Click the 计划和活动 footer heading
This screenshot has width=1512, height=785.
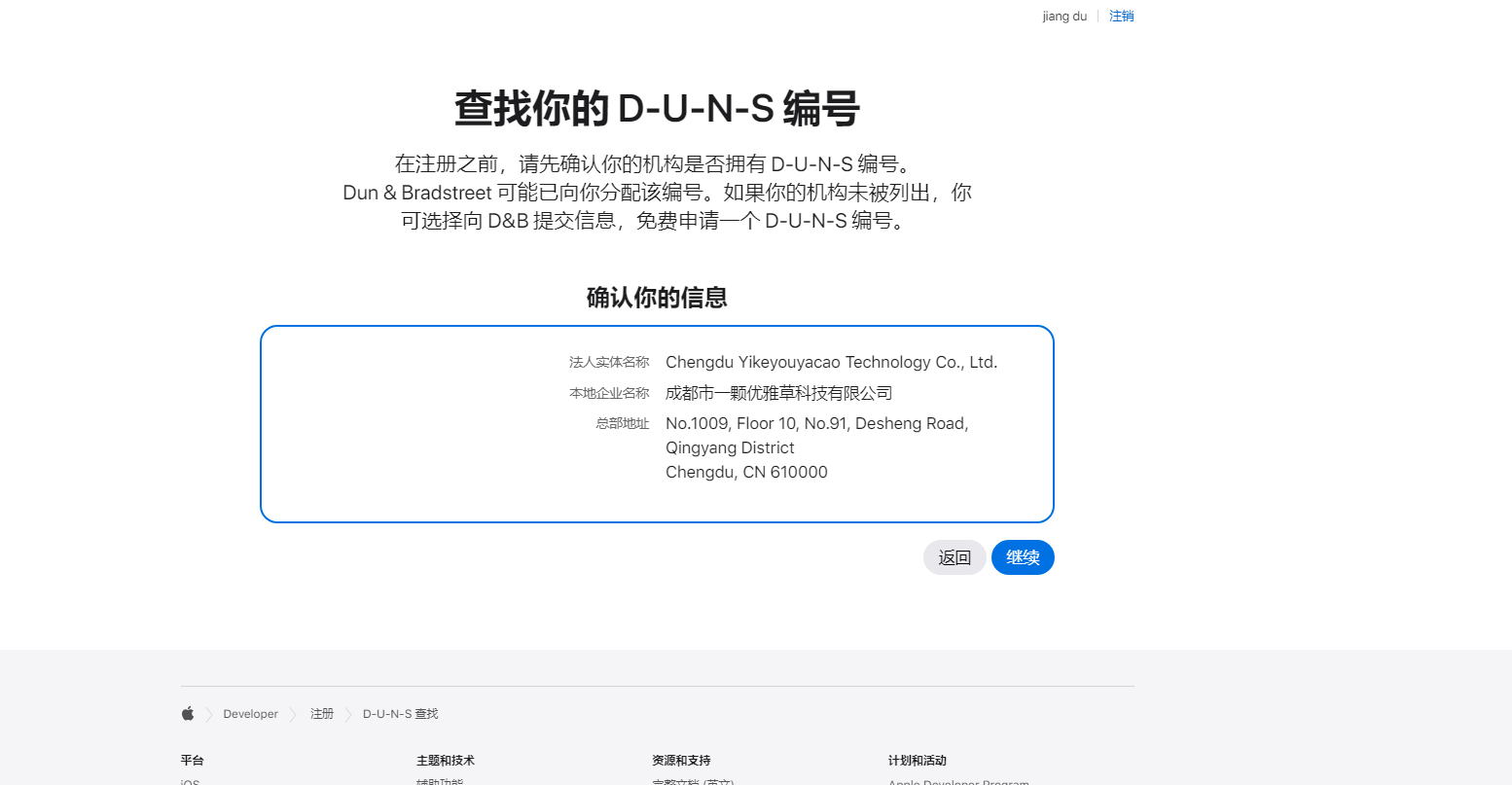point(918,761)
